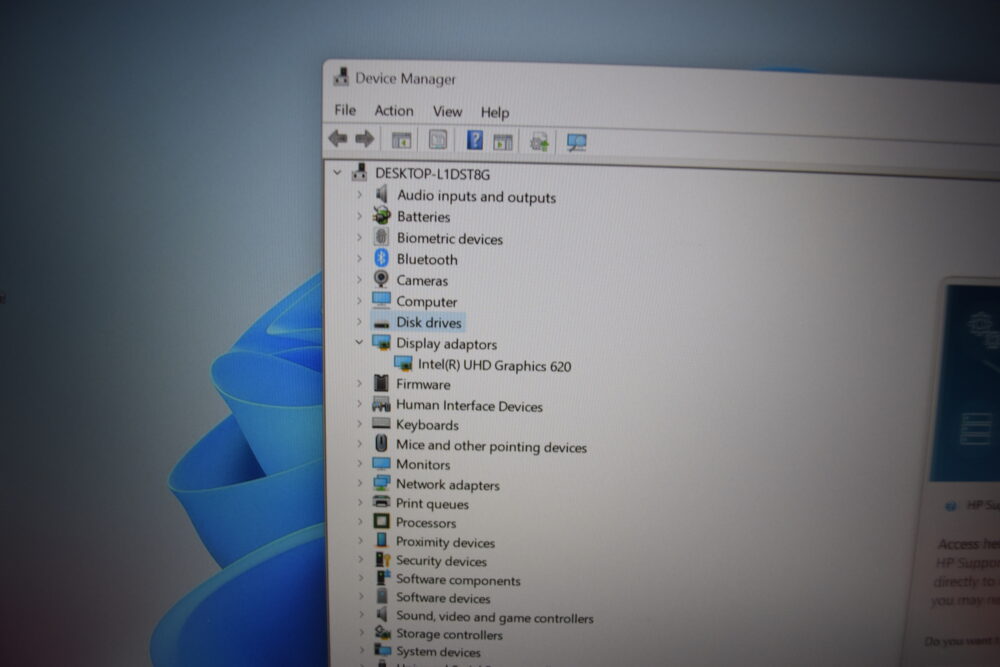Viewport: 1000px width, 667px height.
Task: Click the Print queues printer icon
Action: (381, 502)
